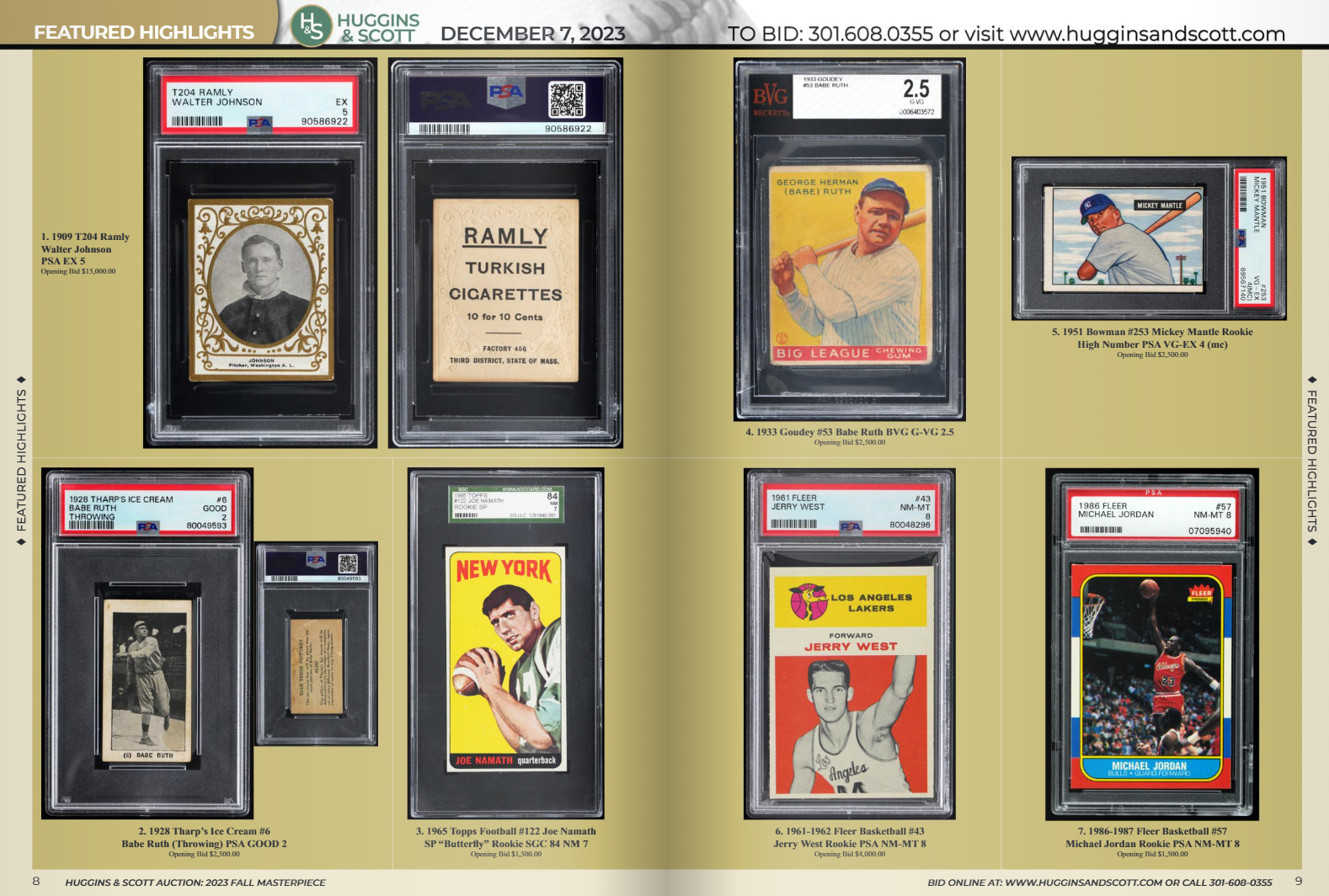
Task: Click the BVG Beckett logo on Ruth slab
Action: [770, 99]
